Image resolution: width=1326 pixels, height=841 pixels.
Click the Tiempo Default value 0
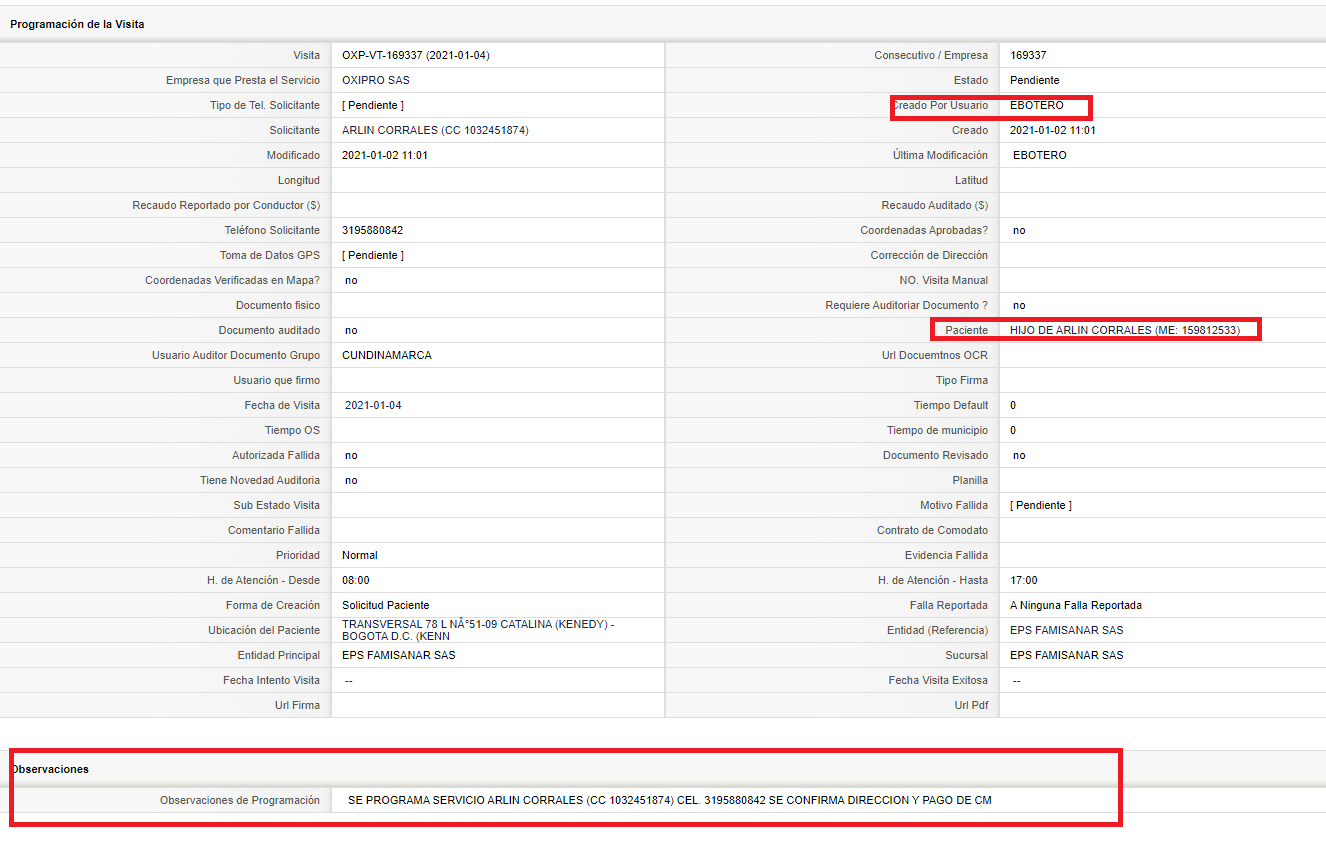[1013, 405]
